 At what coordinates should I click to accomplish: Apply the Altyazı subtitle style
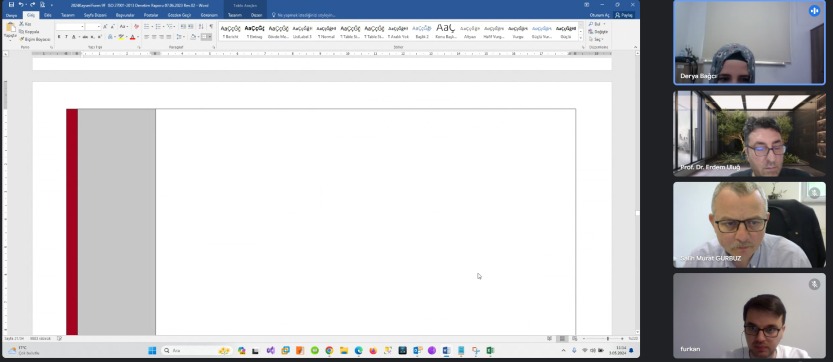coord(470,31)
